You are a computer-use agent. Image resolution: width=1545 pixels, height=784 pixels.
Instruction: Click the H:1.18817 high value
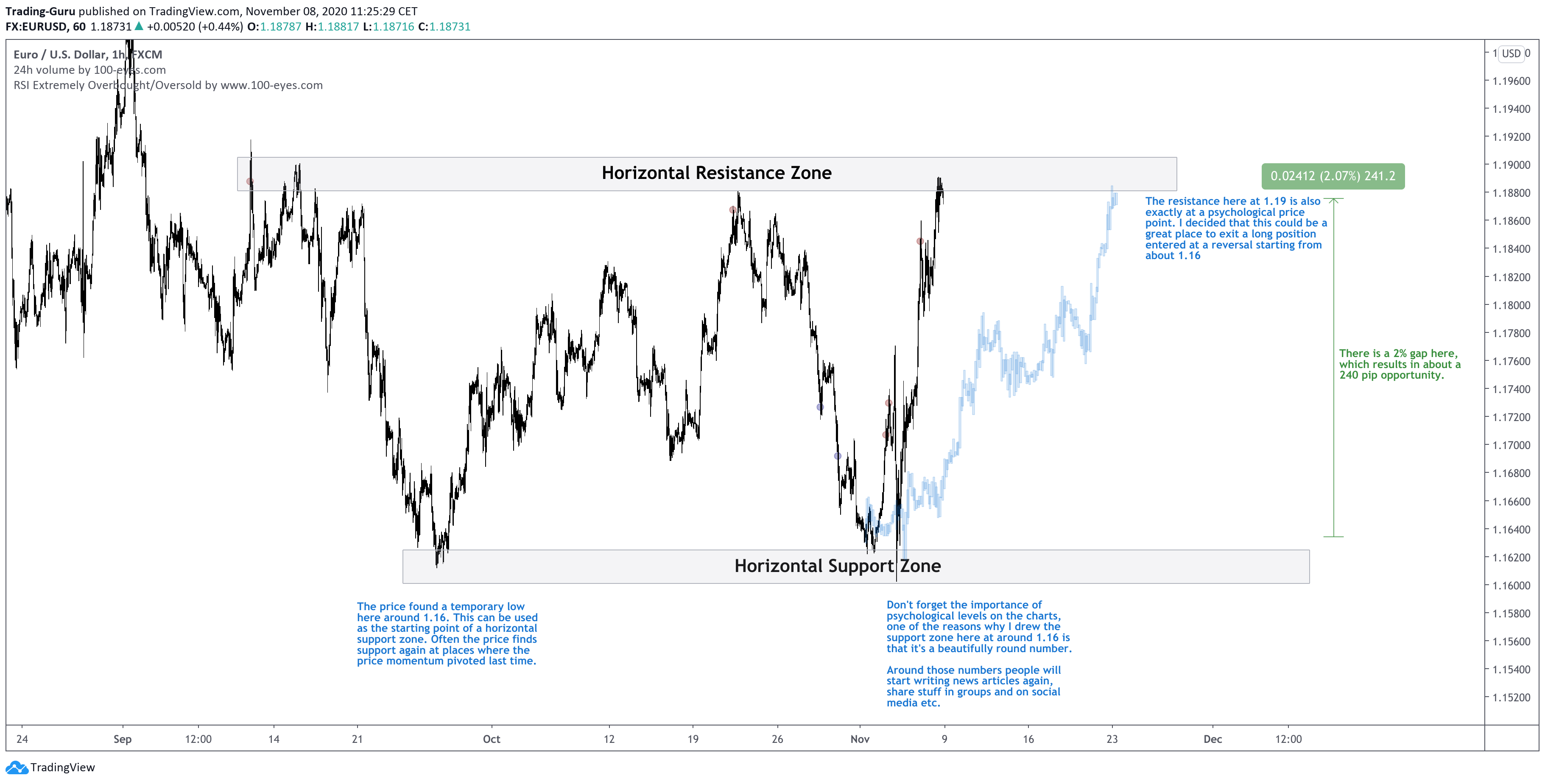[332, 27]
